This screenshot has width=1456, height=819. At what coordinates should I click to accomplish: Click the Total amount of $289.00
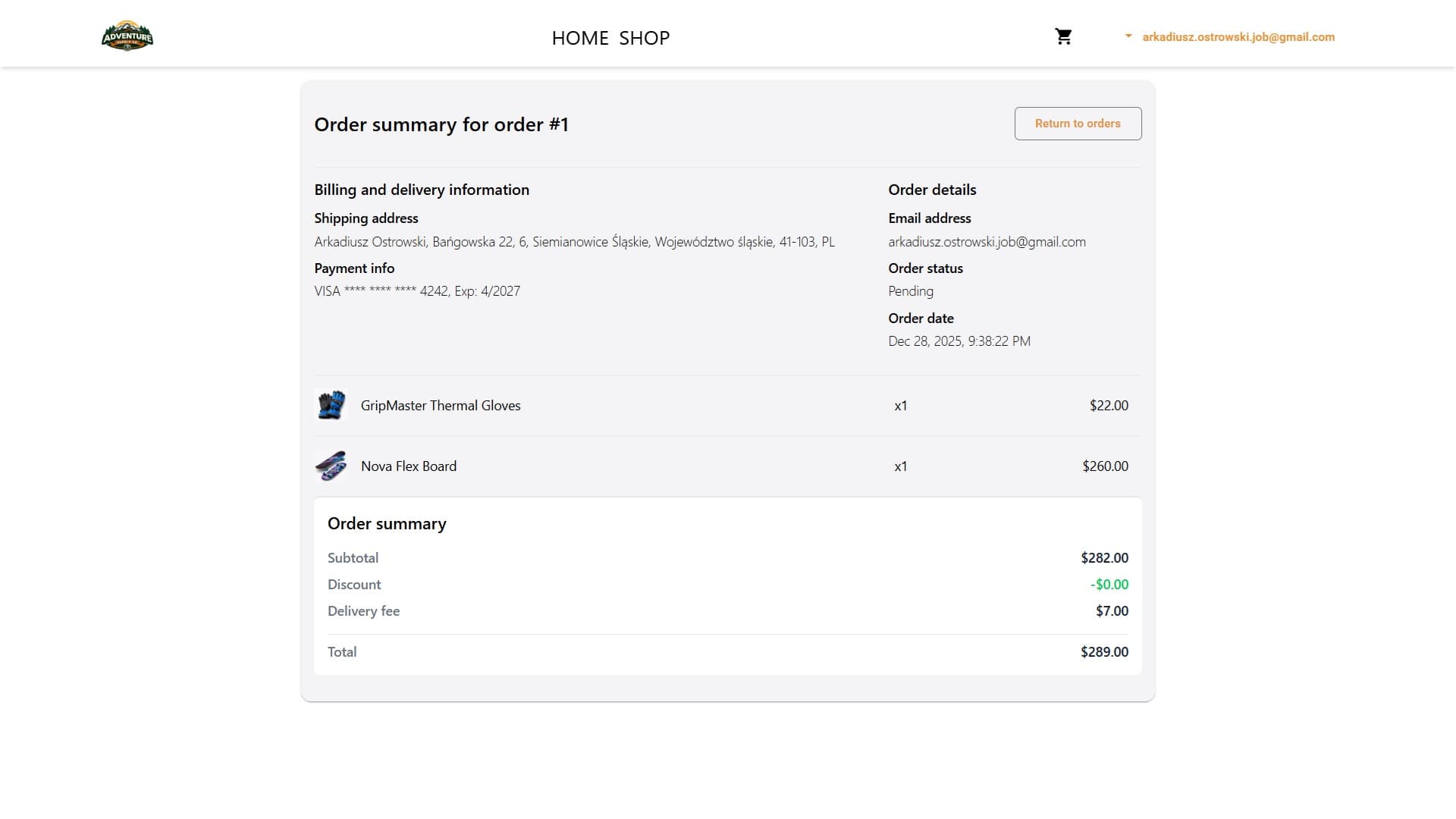tap(1104, 651)
